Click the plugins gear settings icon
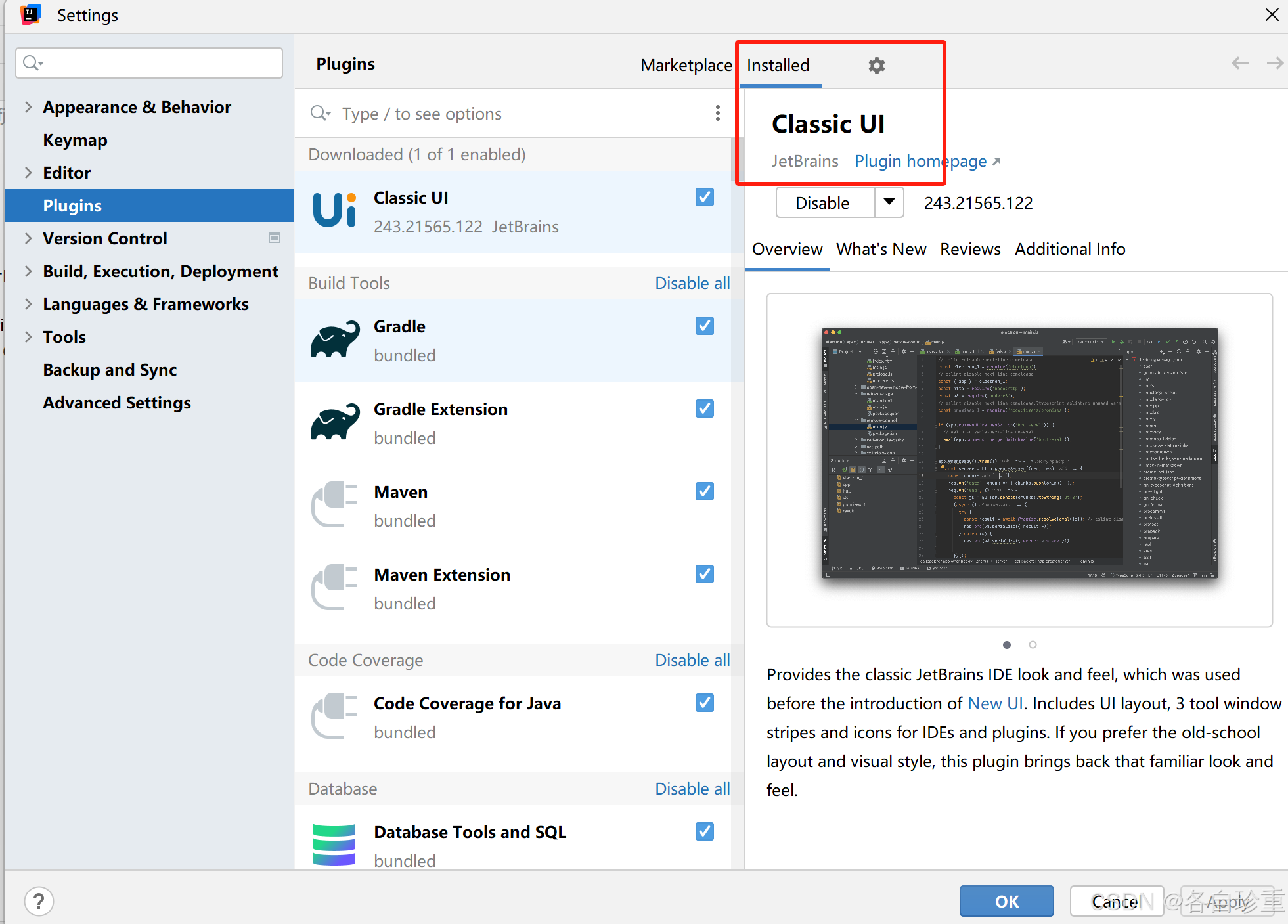1288x924 pixels. 876,66
